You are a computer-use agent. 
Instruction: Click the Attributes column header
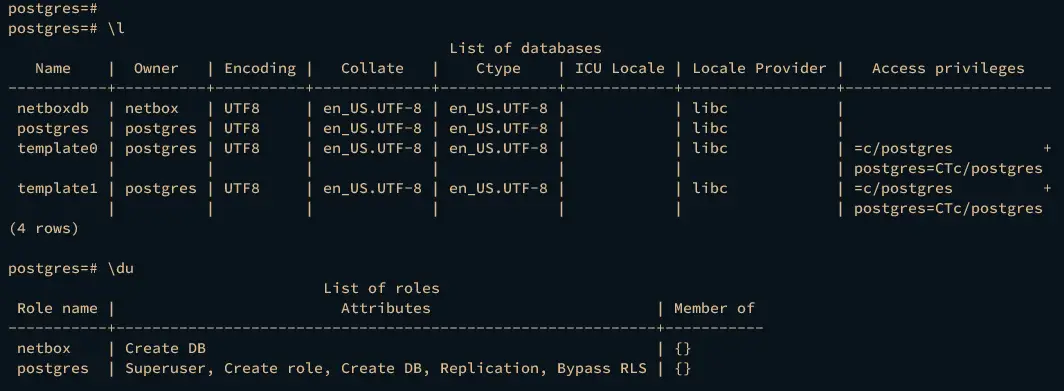tap(385, 308)
